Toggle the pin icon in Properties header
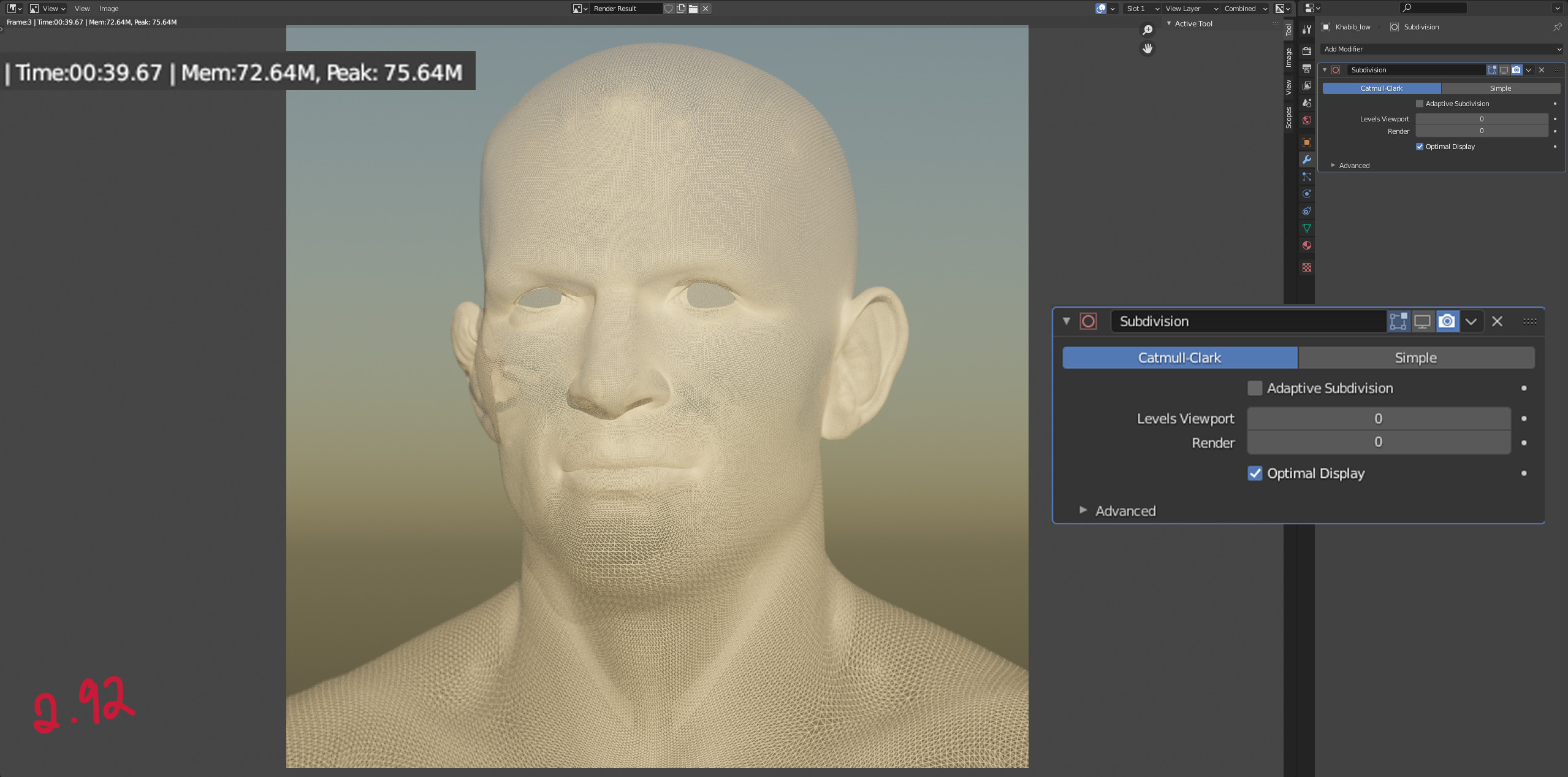1568x777 pixels. coord(1557,27)
